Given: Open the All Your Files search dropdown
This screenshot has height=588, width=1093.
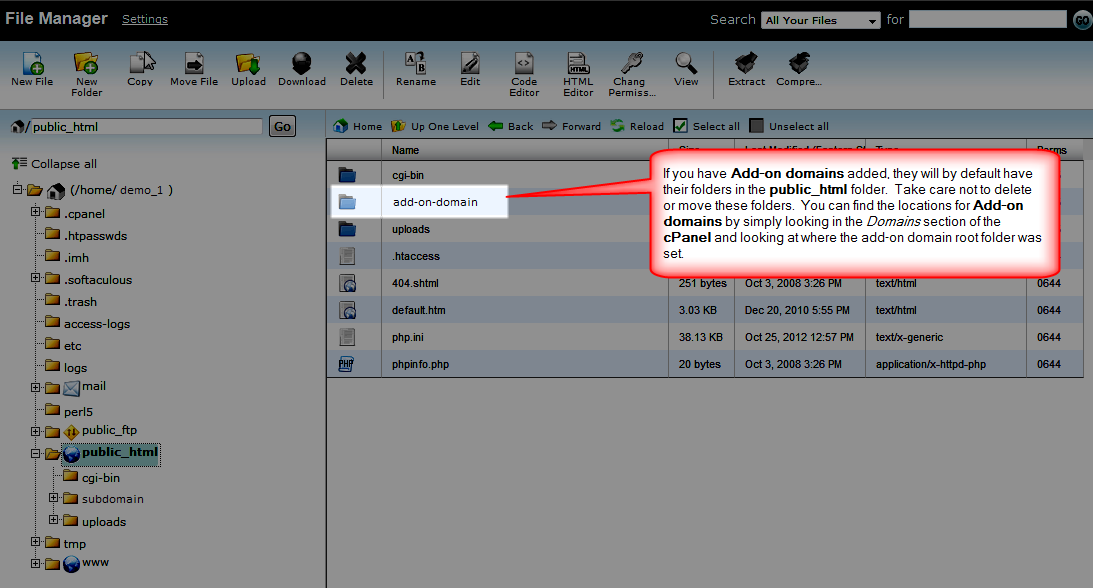Looking at the screenshot, I should 820,20.
